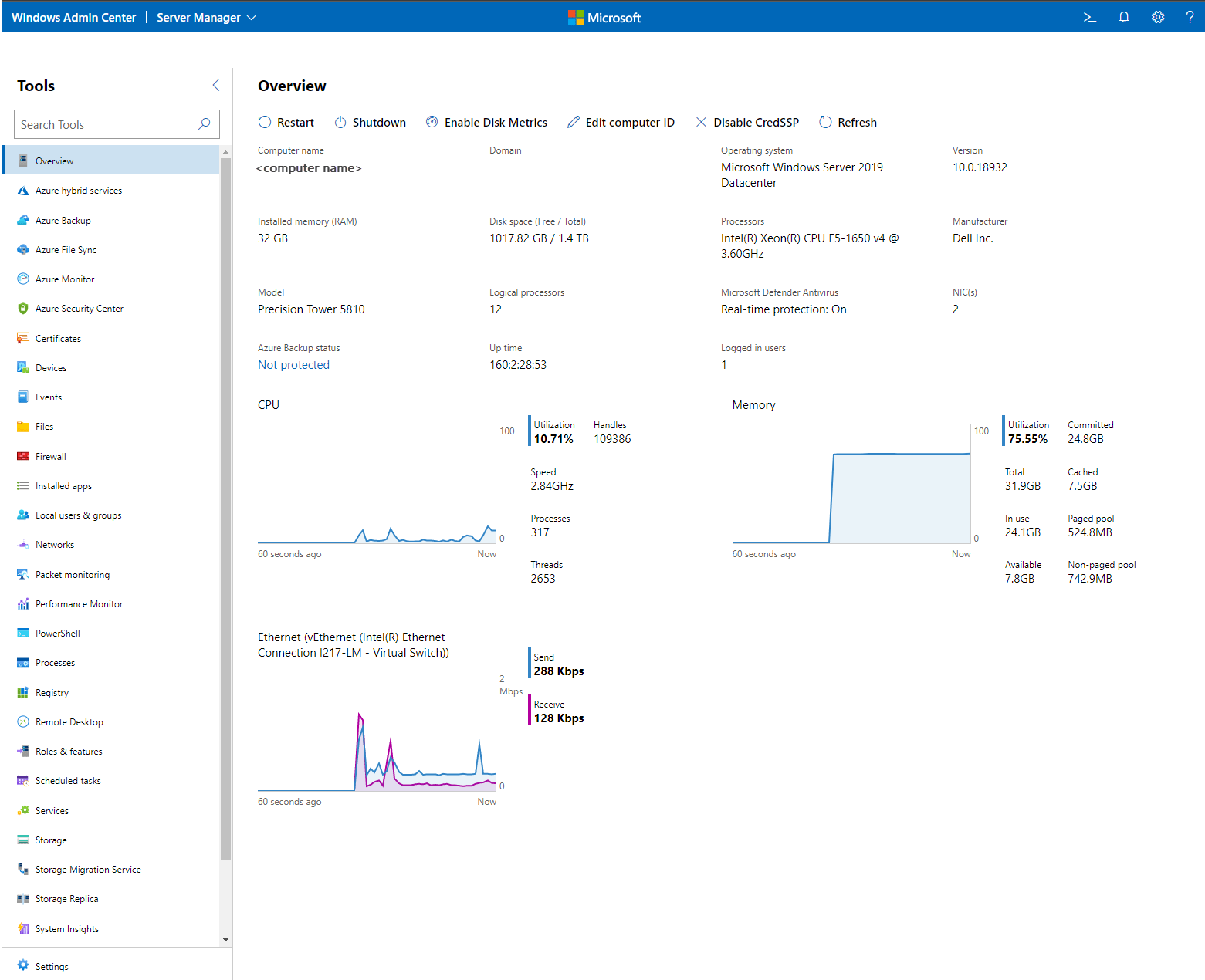Open the Storage Migration Service tool
Viewport: 1205px width, 980px height.
[x=88, y=869]
